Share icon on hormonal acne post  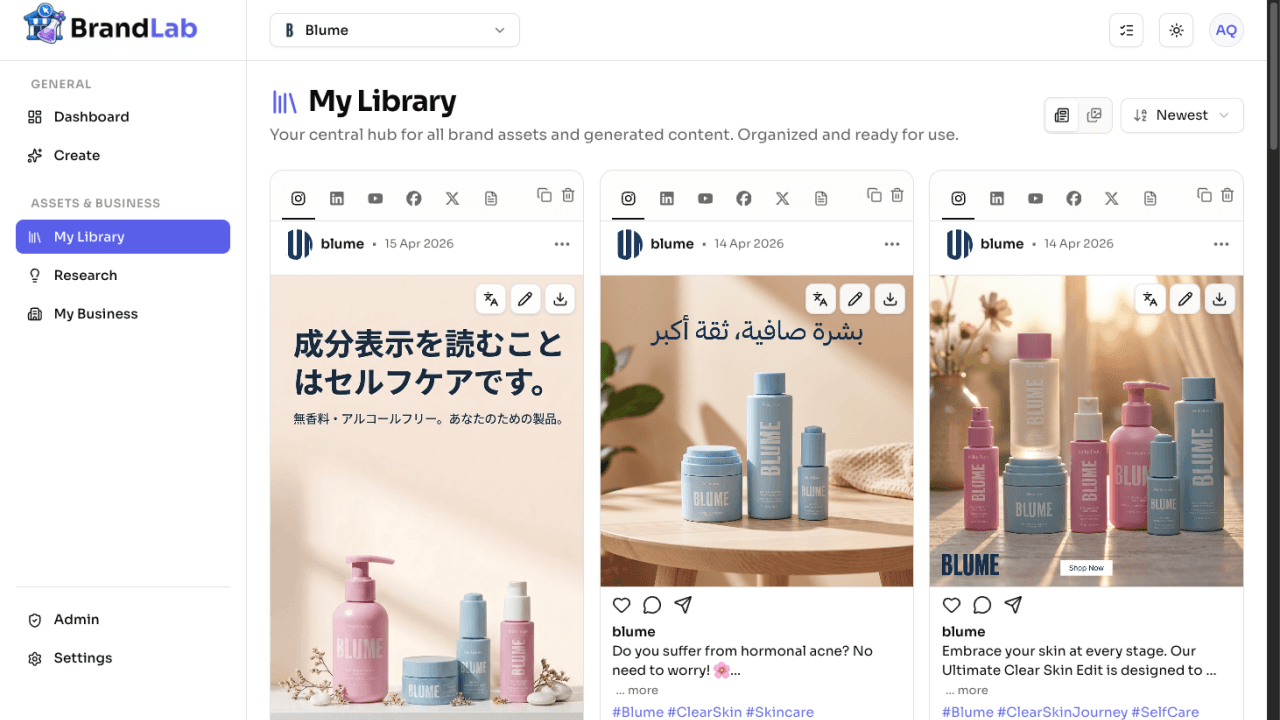[x=683, y=605]
